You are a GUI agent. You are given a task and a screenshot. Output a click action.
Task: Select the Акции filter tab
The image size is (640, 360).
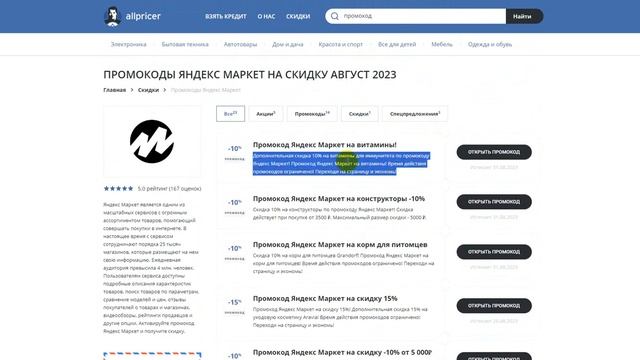pyautogui.click(x=266, y=114)
